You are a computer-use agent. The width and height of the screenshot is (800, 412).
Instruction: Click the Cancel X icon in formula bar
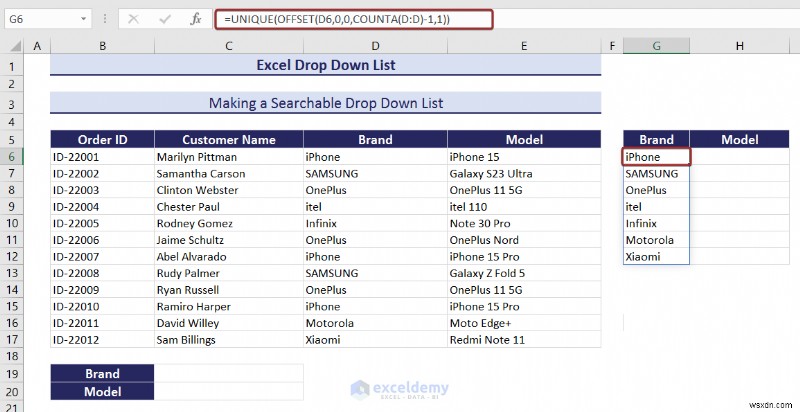click(x=133, y=19)
